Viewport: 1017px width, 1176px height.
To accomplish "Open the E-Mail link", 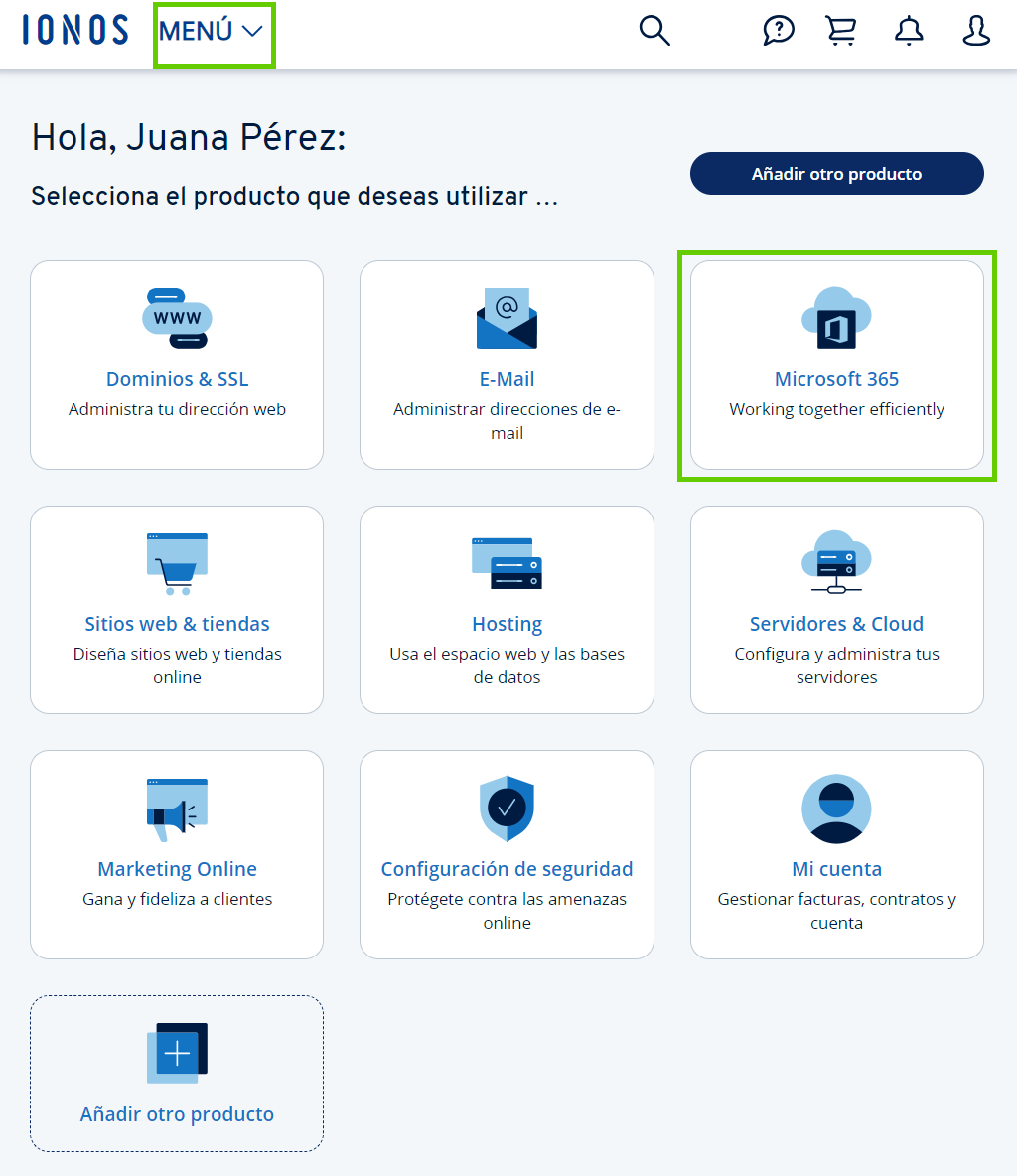I will pos(507,379).
